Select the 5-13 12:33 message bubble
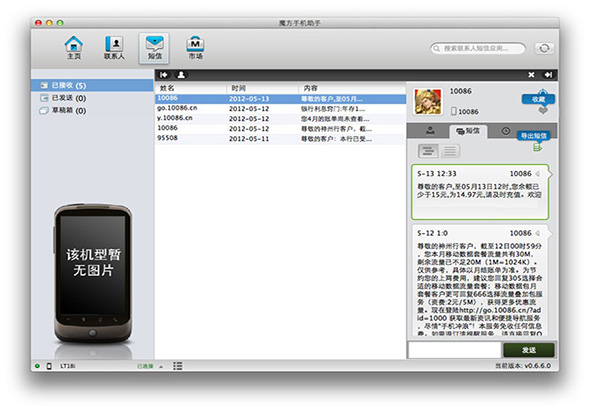 pos(480,192)
